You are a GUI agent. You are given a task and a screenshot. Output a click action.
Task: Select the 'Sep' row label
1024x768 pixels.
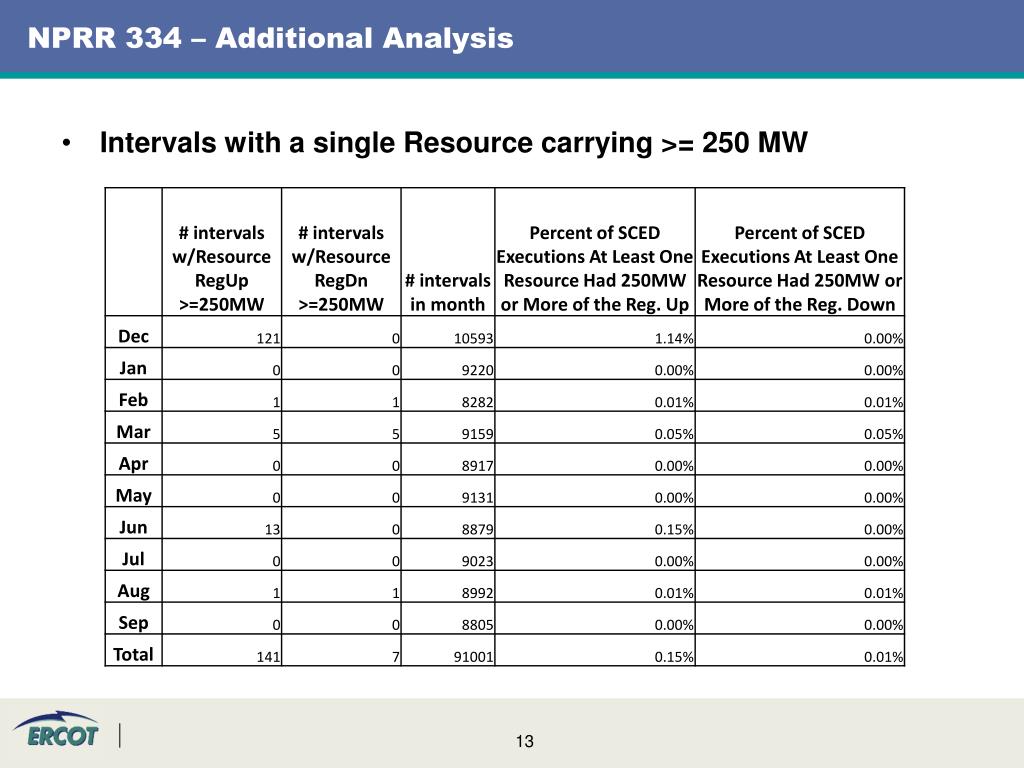[x=133, y=623]
